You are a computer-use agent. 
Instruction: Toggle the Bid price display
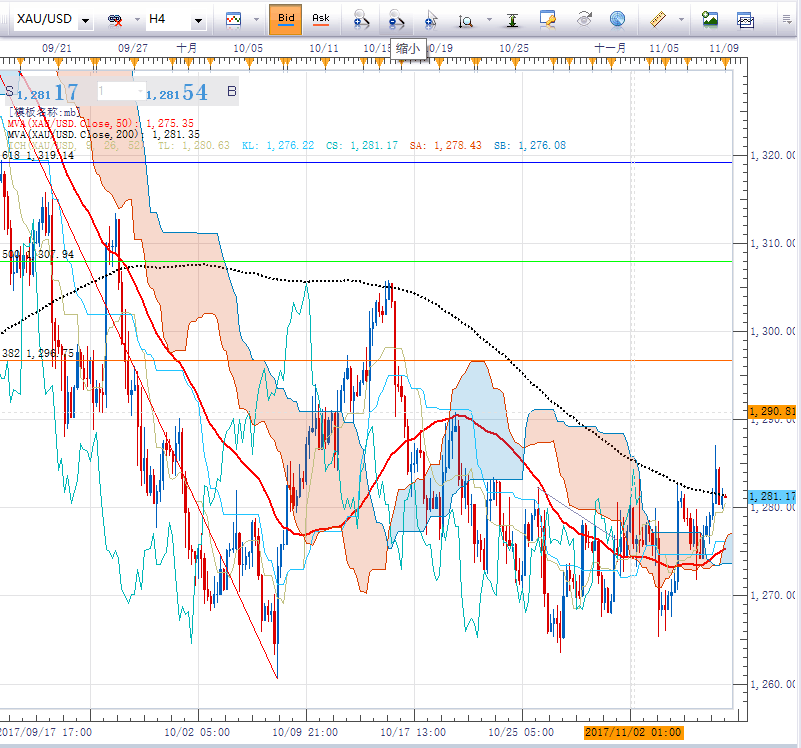285,18
